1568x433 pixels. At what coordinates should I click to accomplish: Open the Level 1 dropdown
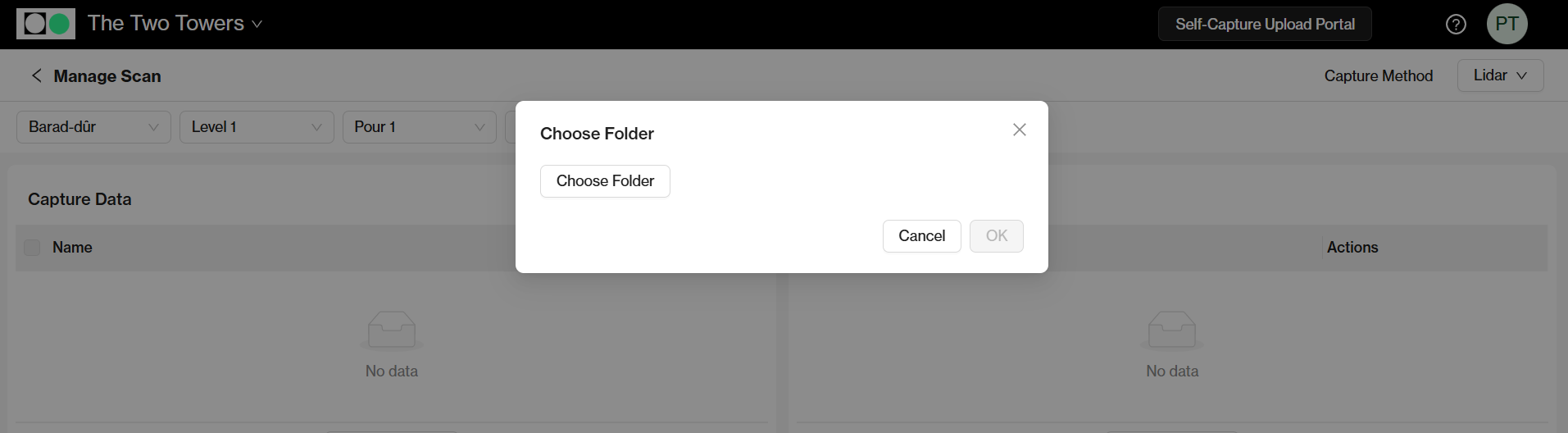point(256,127)
